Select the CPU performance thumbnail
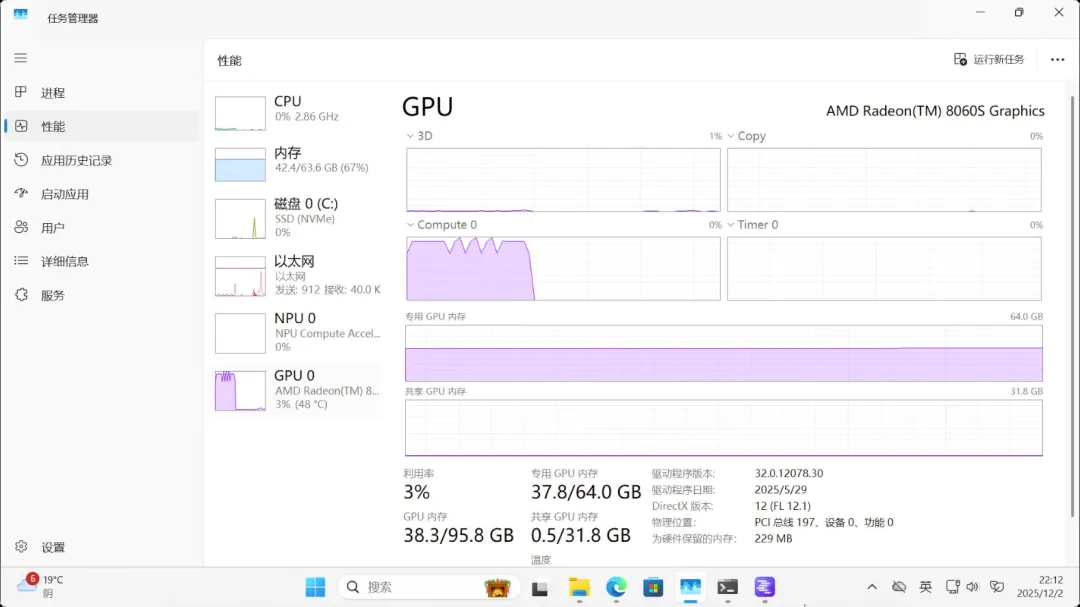The height and width of the screenshot is (607, 1080). [x=297, y=114]
